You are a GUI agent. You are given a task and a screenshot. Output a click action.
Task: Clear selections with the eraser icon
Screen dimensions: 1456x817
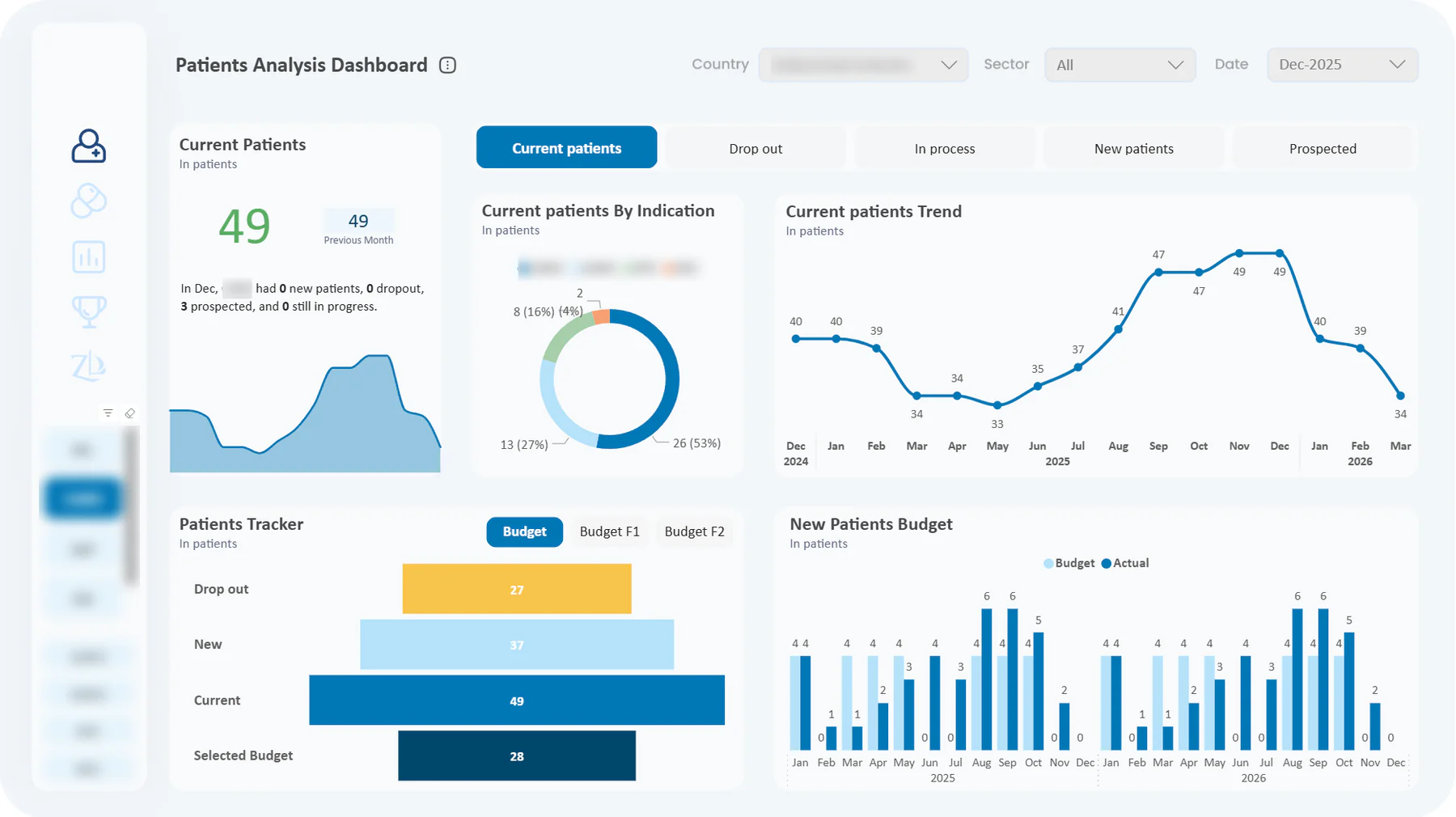point(129,413)
